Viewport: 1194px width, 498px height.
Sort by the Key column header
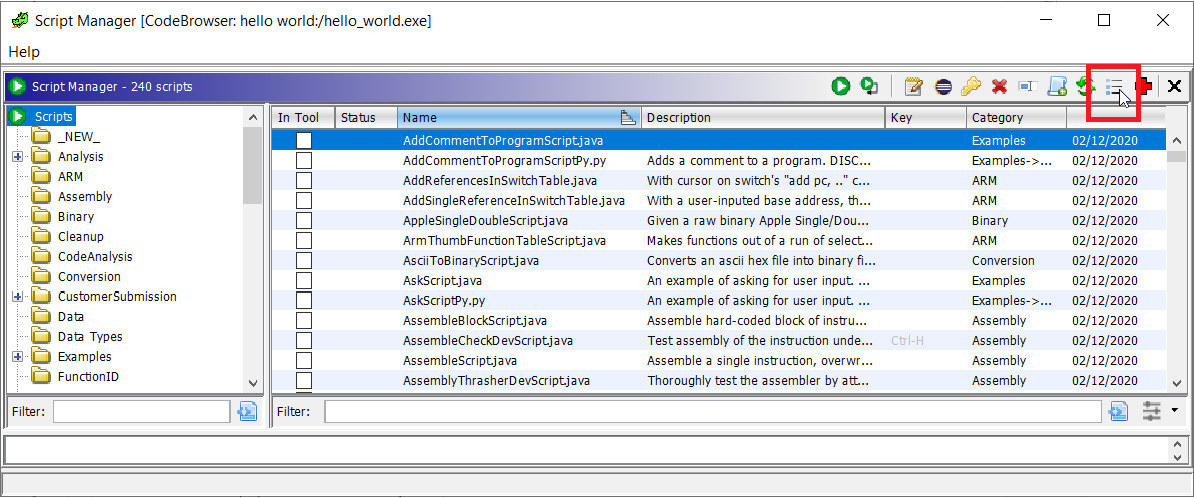tap(926, 117)
